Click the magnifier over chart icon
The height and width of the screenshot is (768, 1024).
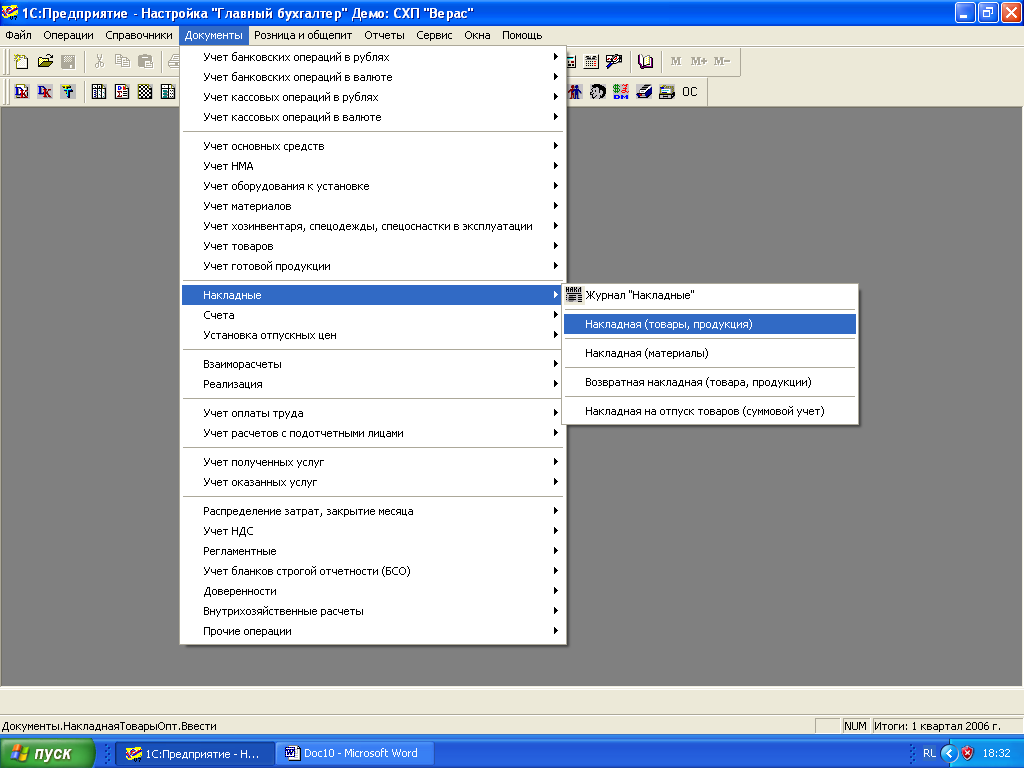click(x=614, y=61)
